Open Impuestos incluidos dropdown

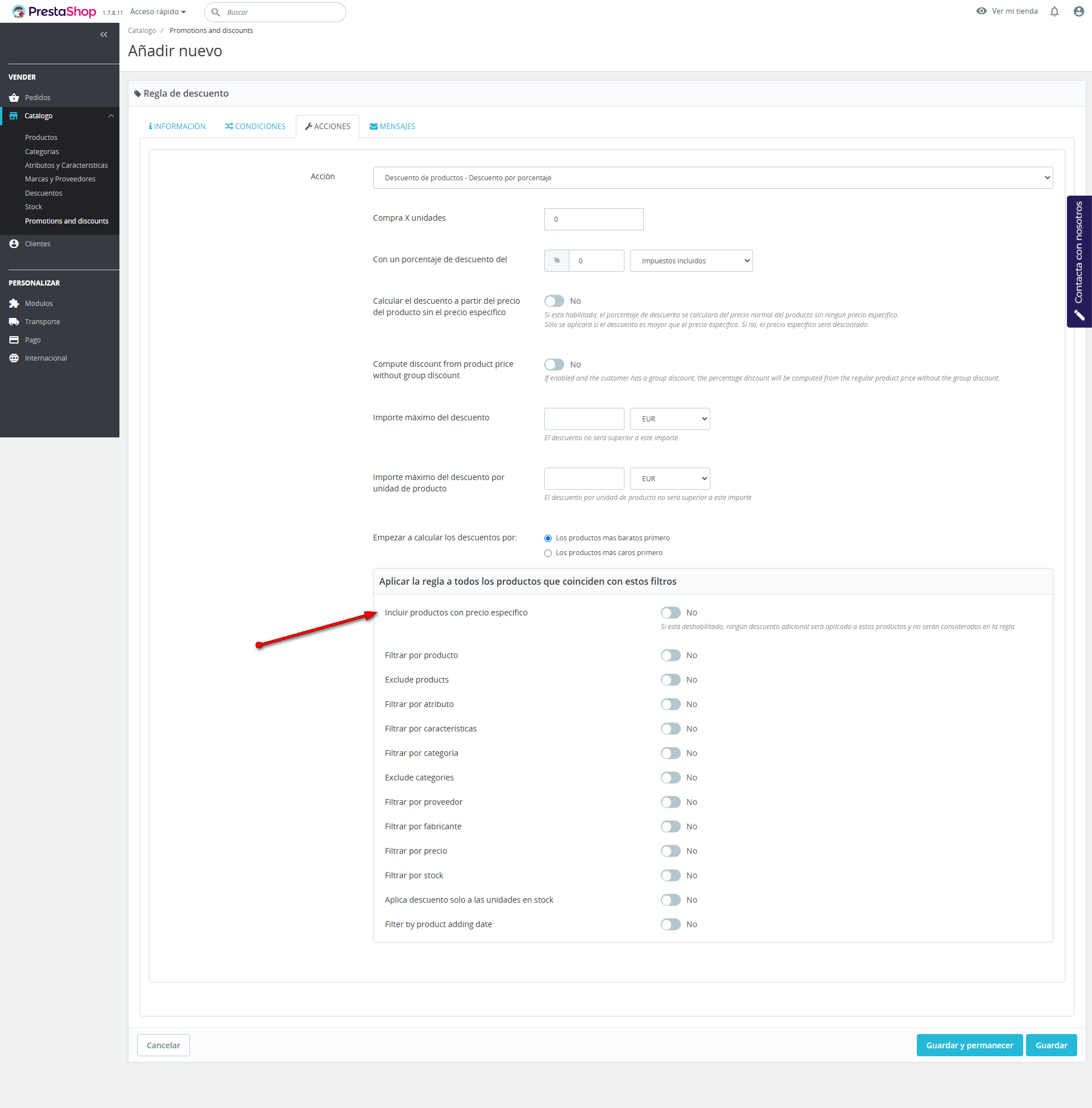point(690,261)
